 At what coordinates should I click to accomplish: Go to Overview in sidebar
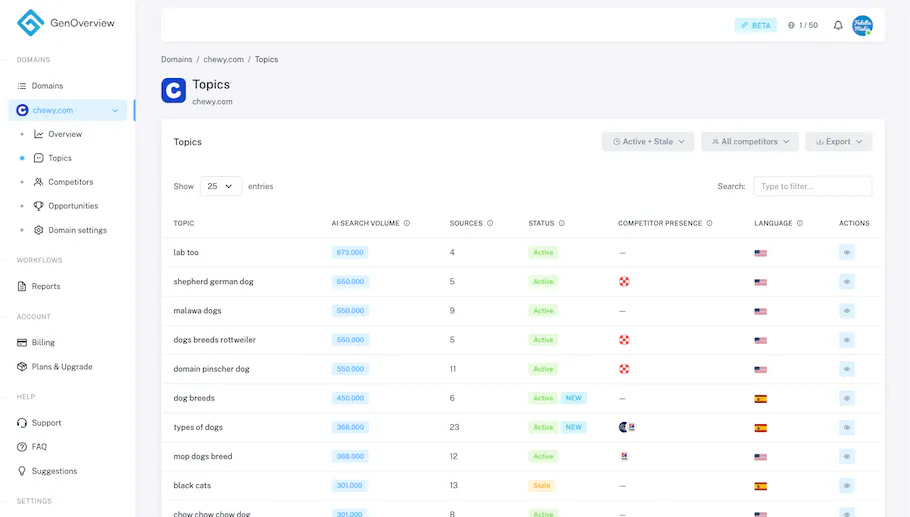click(65, 134)
